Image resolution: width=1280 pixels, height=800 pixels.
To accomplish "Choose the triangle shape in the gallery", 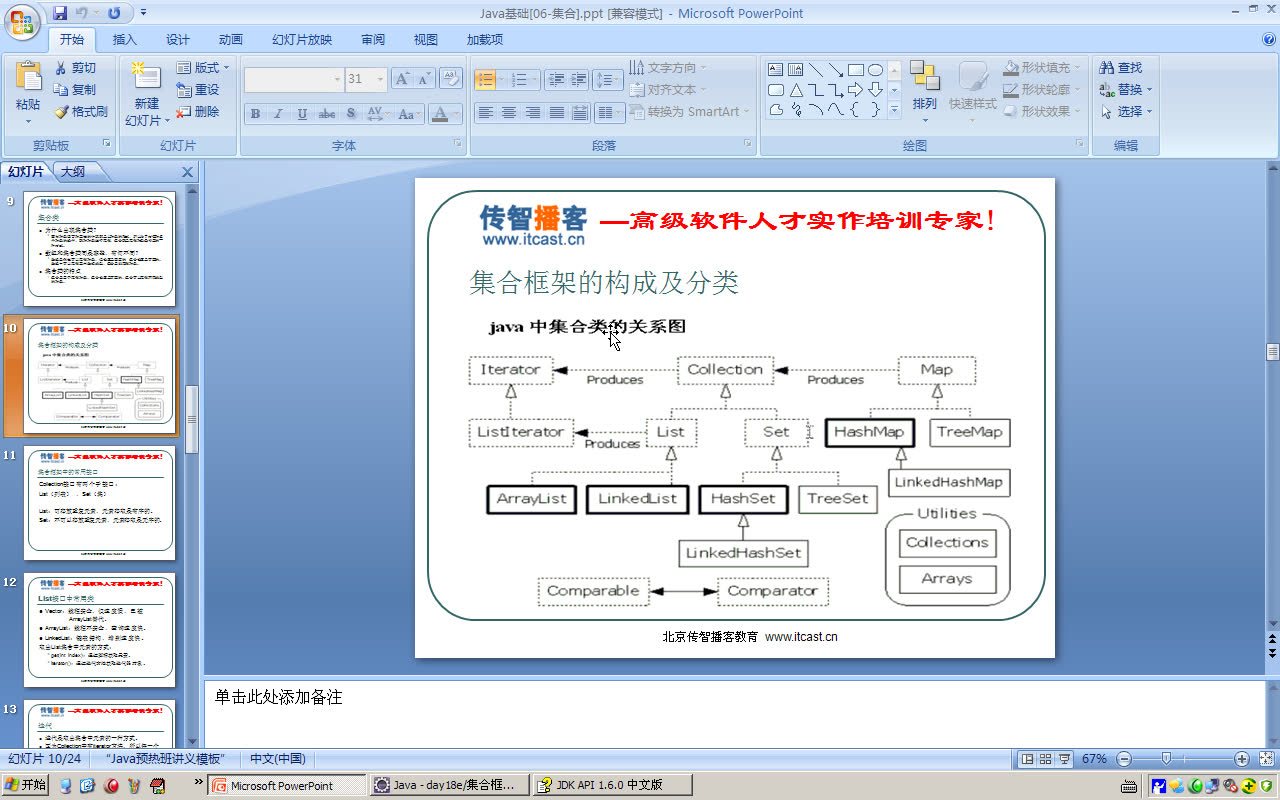I will (x=796, y=90).
